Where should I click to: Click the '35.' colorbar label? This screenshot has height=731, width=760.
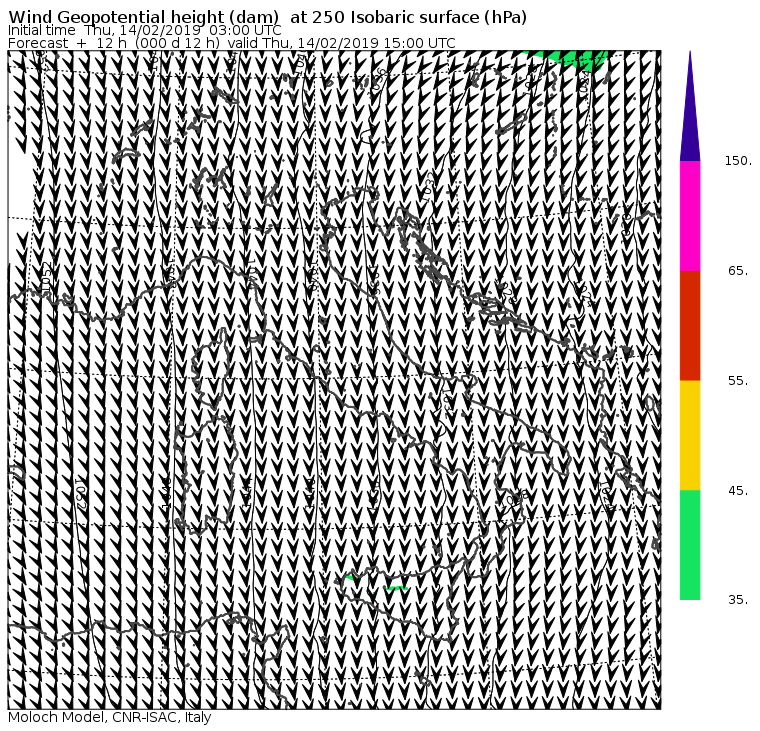[x=738, y=600]
